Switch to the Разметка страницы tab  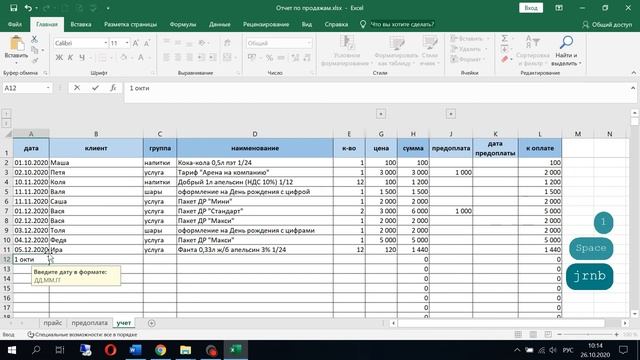tap(130, 24)
